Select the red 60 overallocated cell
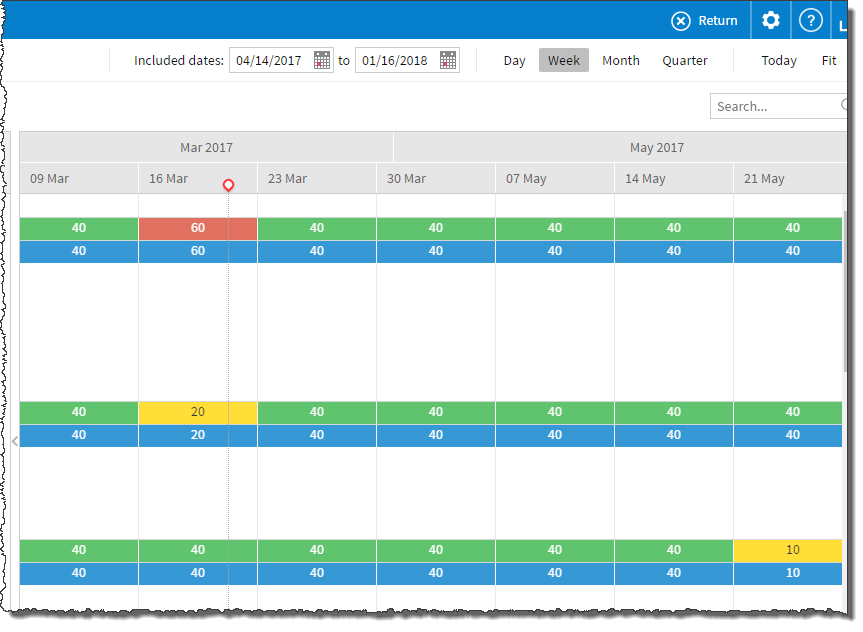This screenshot has width=863, height=632. 198,228
